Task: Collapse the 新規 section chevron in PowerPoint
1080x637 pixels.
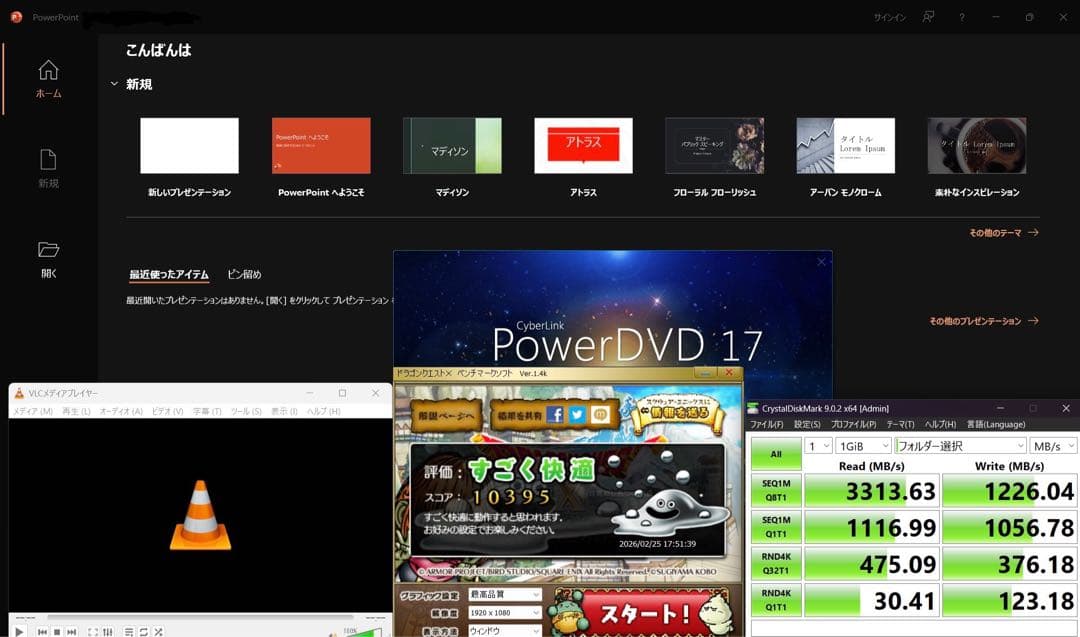Action: [114, 84]
